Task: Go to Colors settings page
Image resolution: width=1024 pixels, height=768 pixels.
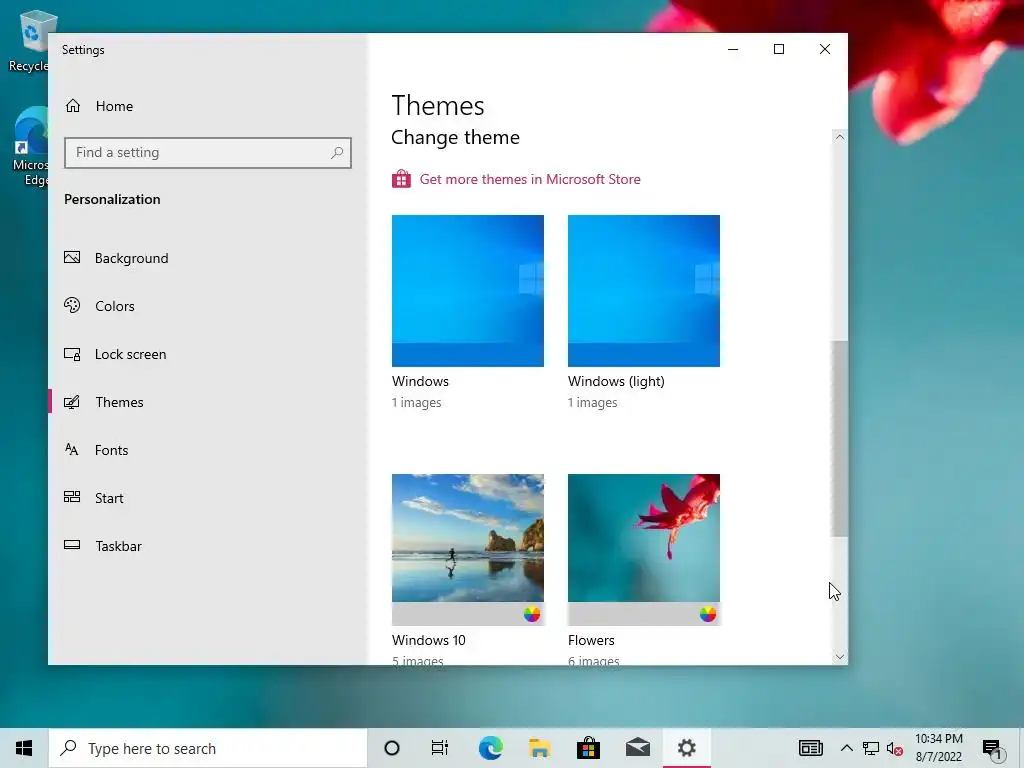Action: click(x=115, y=306)
